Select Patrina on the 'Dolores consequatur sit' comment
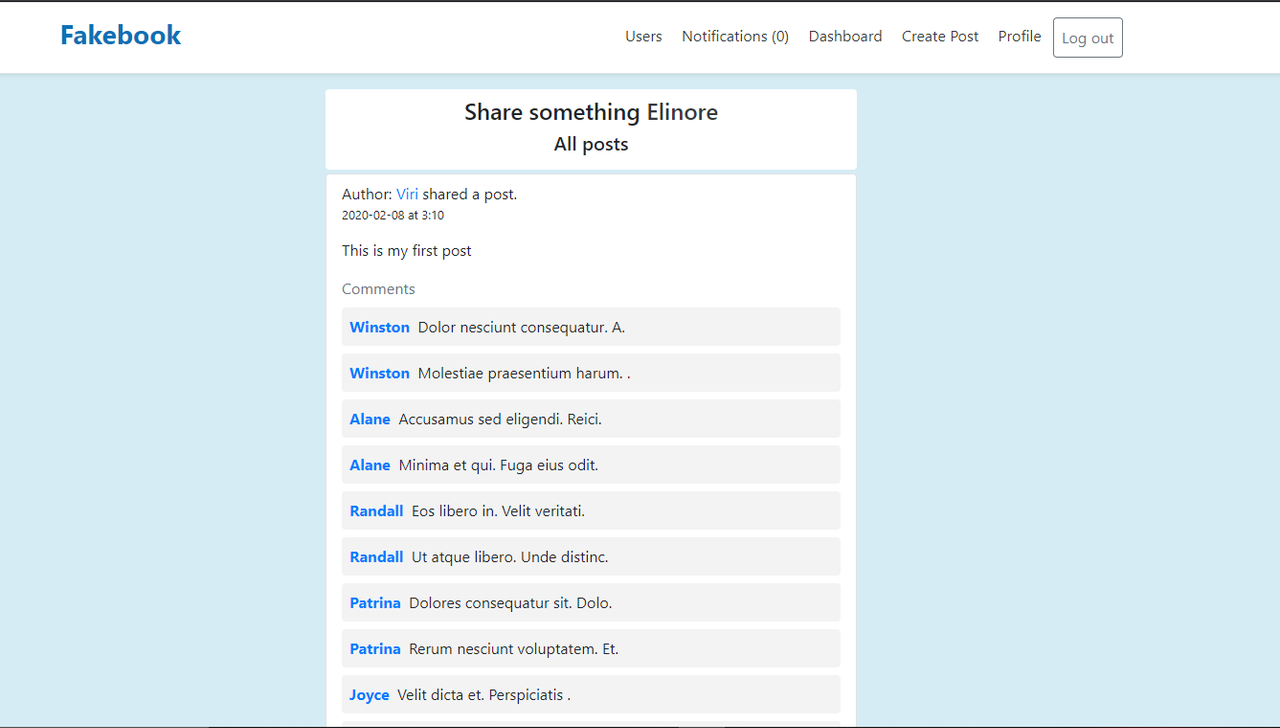 (375, 603)
